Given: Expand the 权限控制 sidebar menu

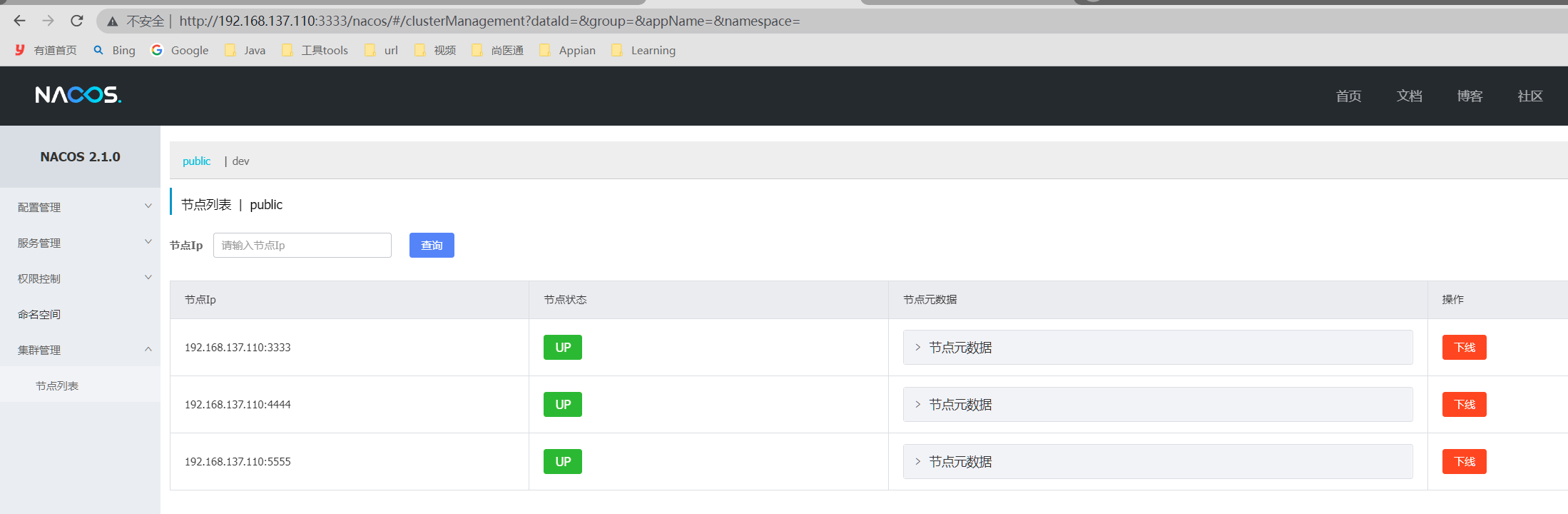Looking at the screenshot, I should 80,278.
